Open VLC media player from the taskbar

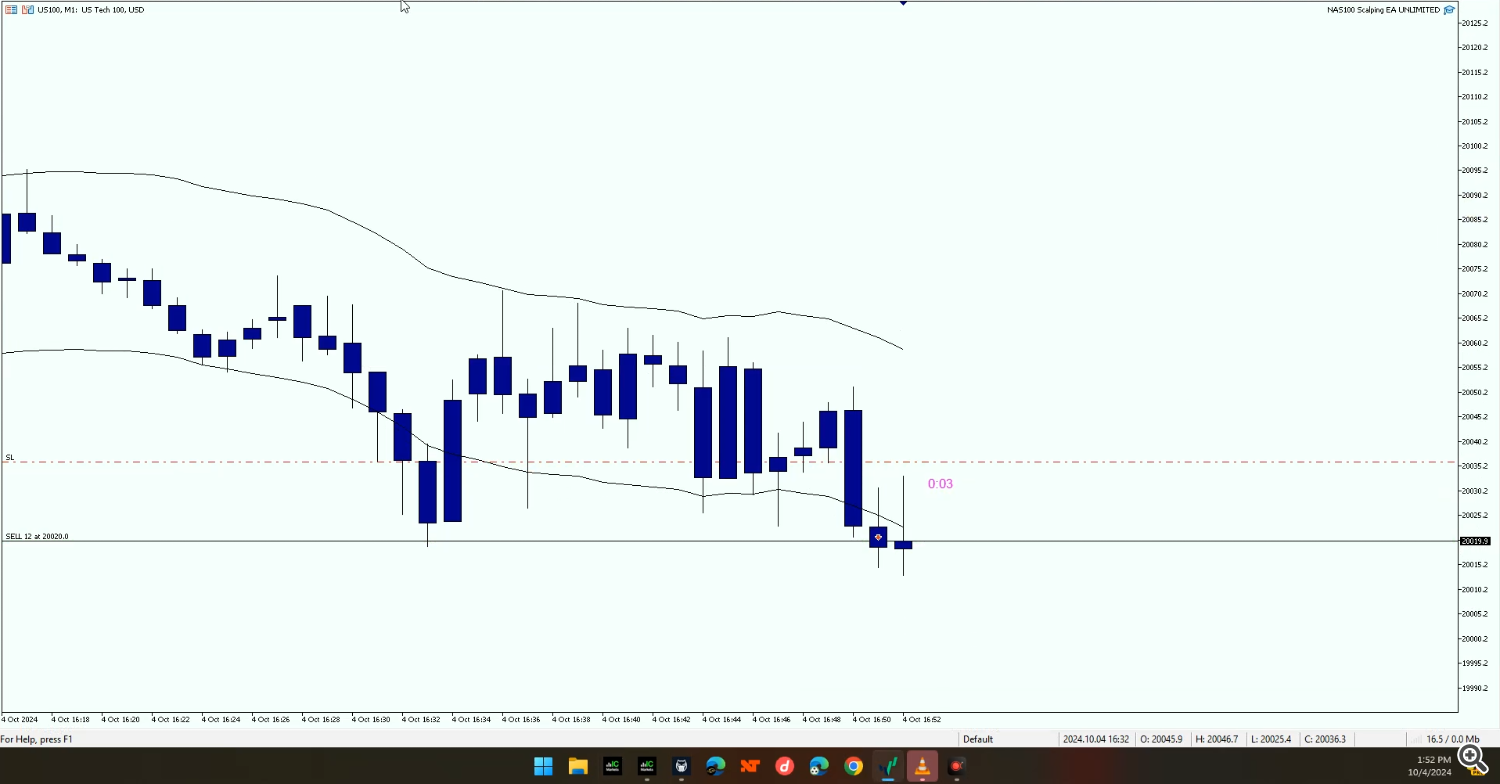click(x=922, y=766)
